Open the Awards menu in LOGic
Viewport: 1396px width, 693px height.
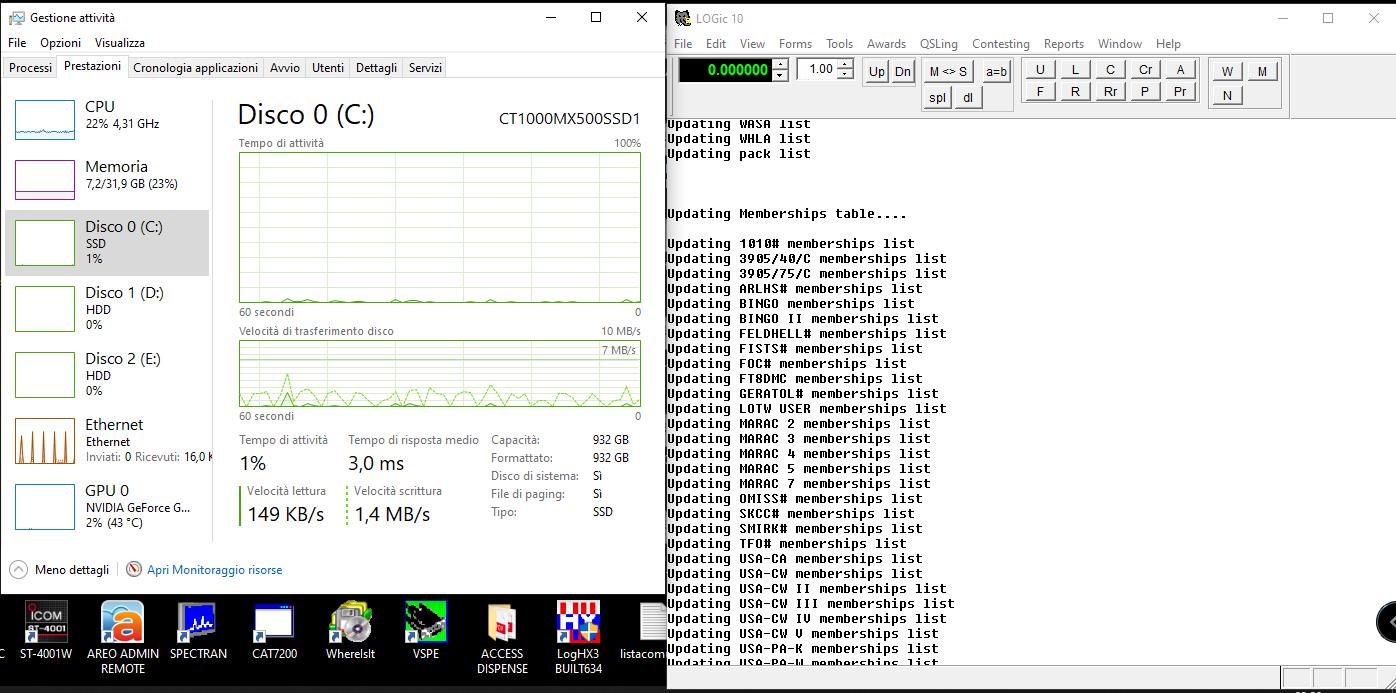(x=885, y=44)
